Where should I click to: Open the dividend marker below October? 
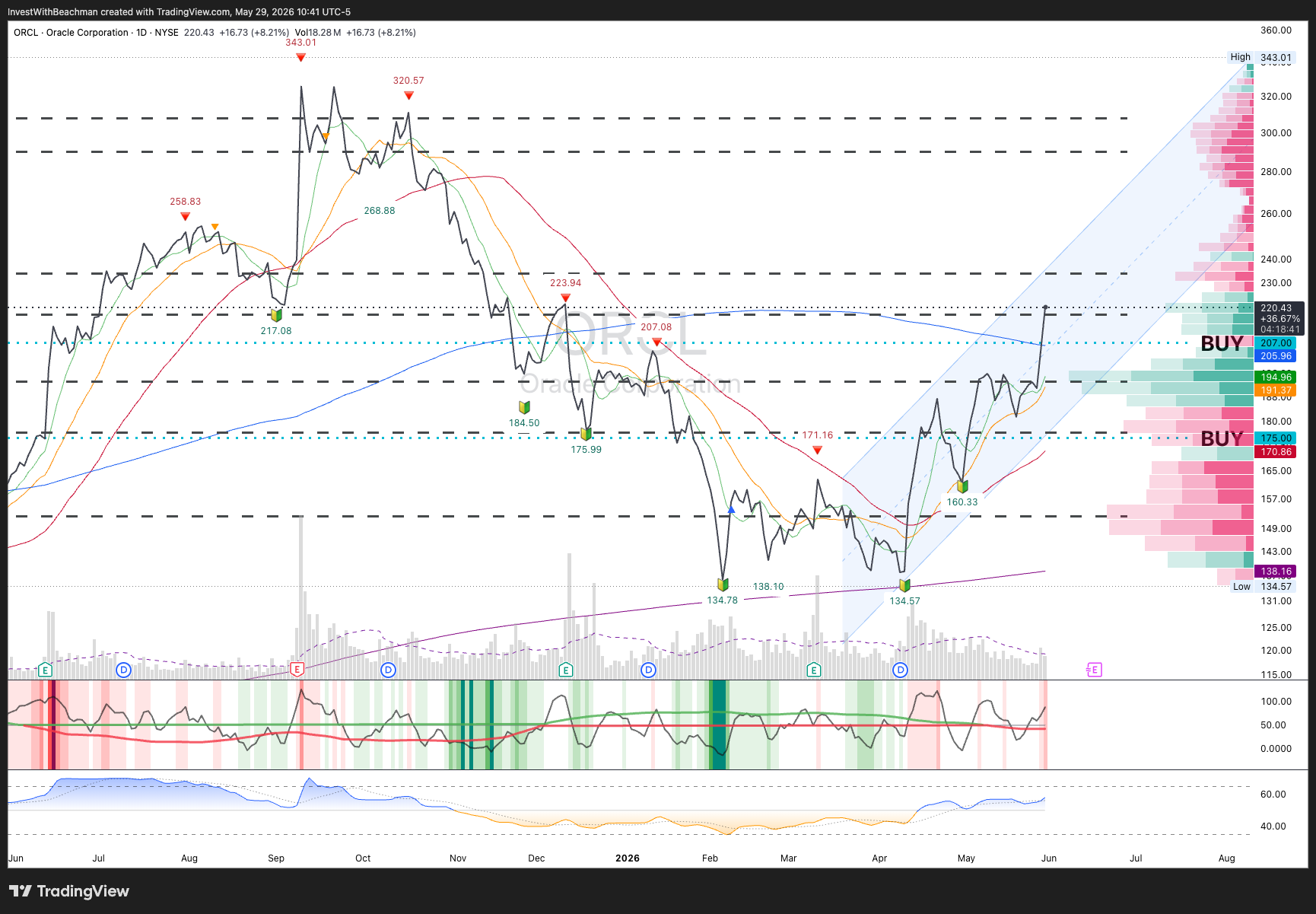(x=389, y=670)
